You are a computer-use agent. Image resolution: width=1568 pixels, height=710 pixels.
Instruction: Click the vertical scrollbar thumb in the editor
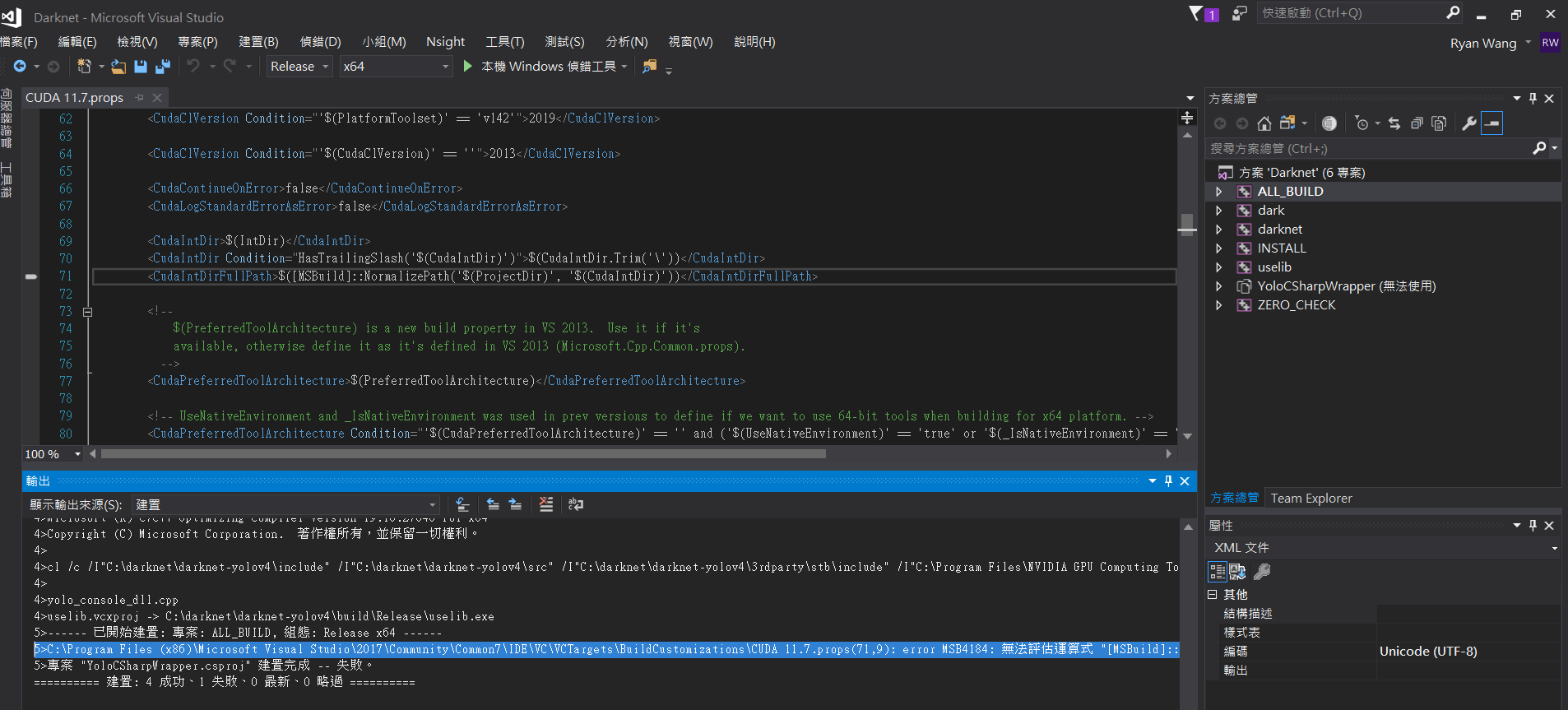1187,224
